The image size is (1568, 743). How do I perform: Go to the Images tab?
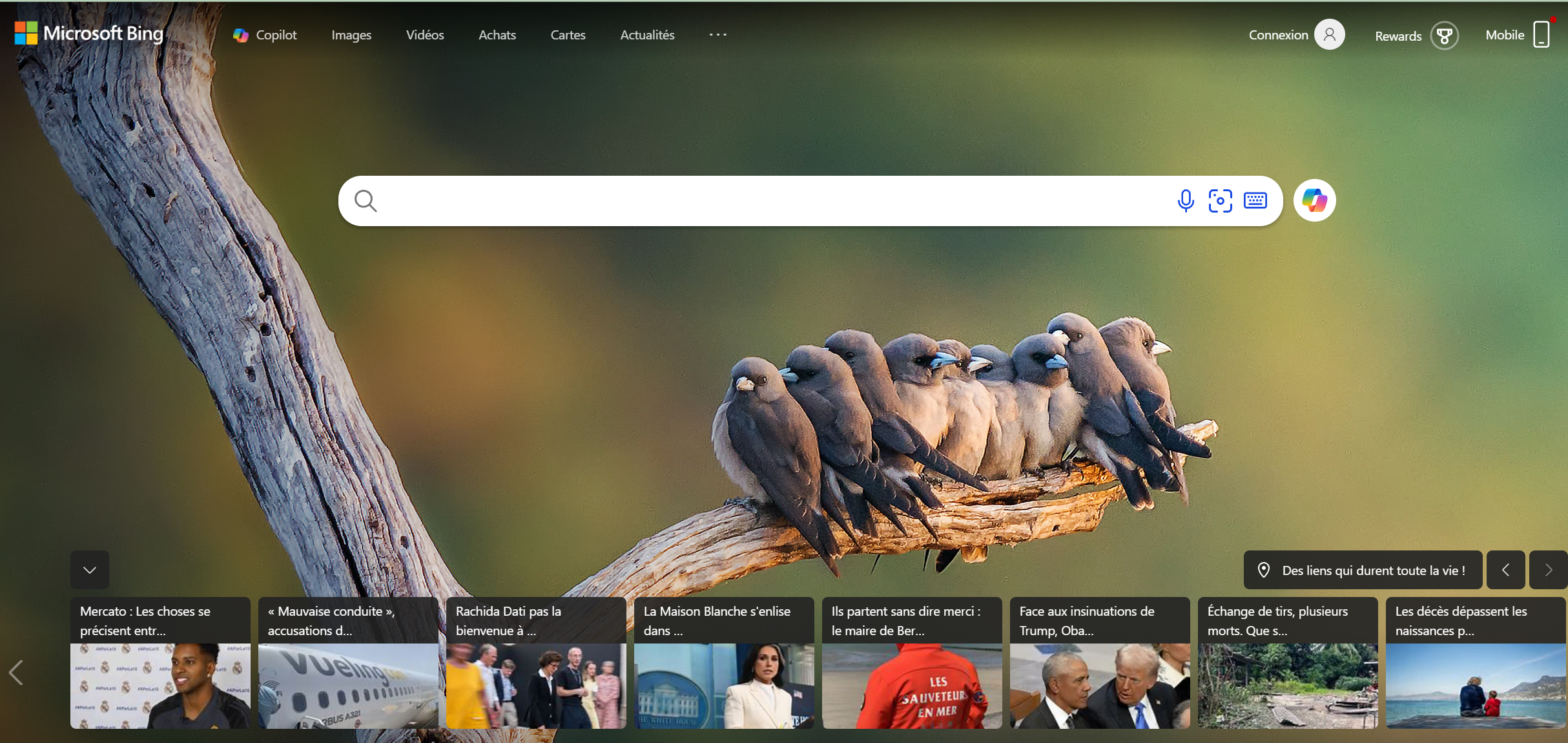(351, 35)
